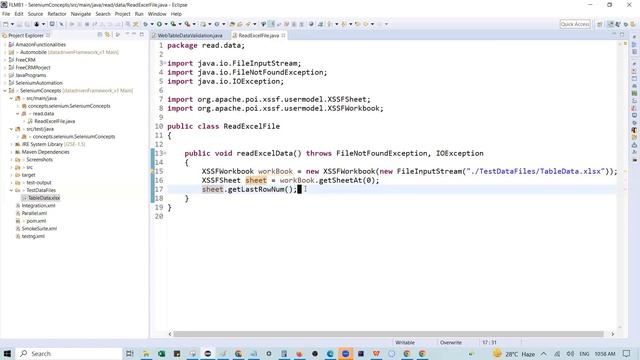Toggle the imports fold marker on line 3
640x360 pixels.
tap(165, 63)
